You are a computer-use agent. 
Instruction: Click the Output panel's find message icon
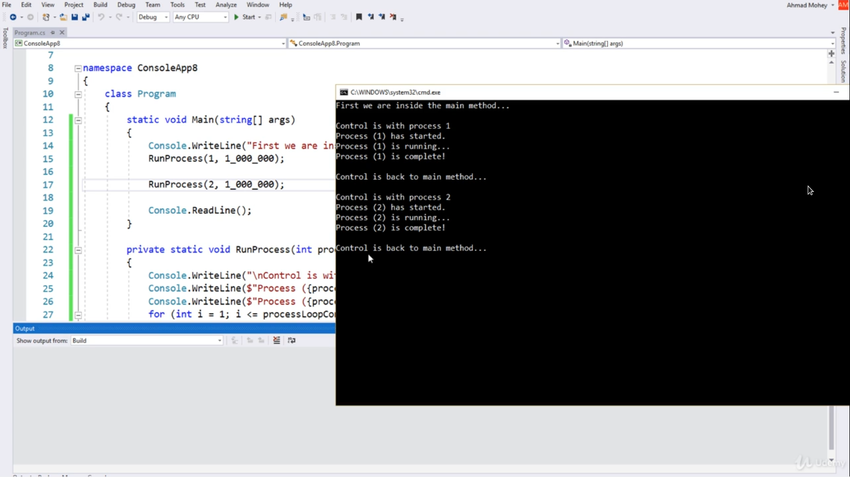pyautogui.click(x=234, y=340)
